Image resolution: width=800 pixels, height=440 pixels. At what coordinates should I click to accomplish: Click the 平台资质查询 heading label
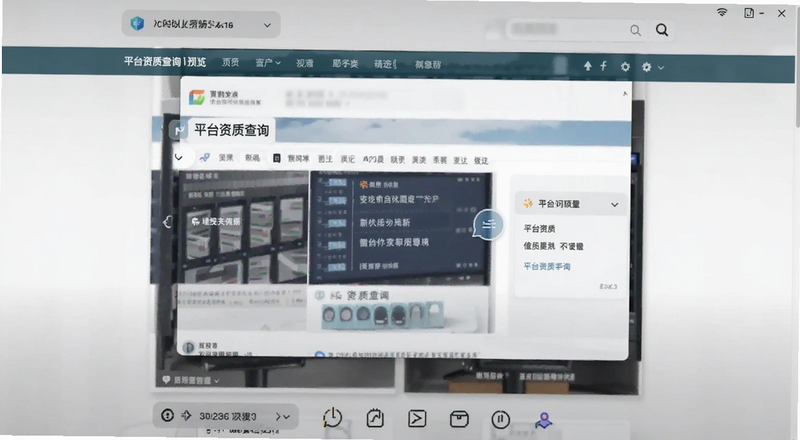pos(232,130)
